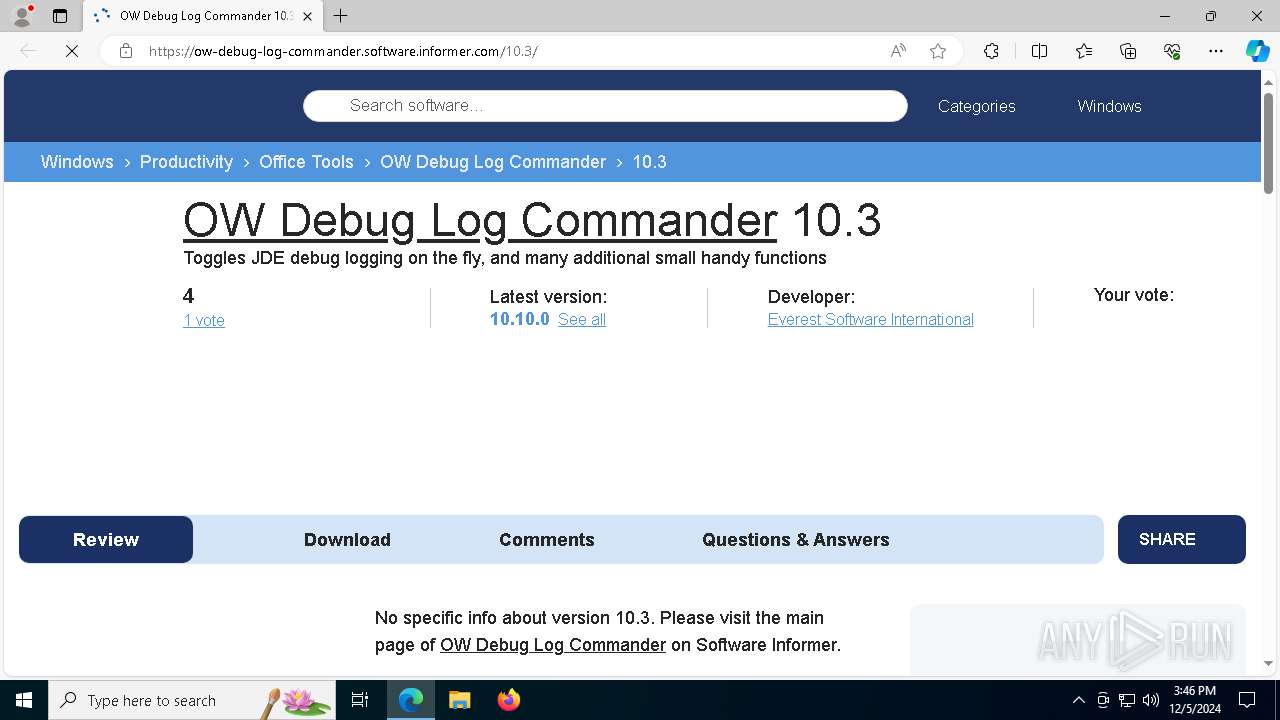Launch Firefox from the taskbar
This screenshot has height=720, width=1280.
click(x=508, y=700)
